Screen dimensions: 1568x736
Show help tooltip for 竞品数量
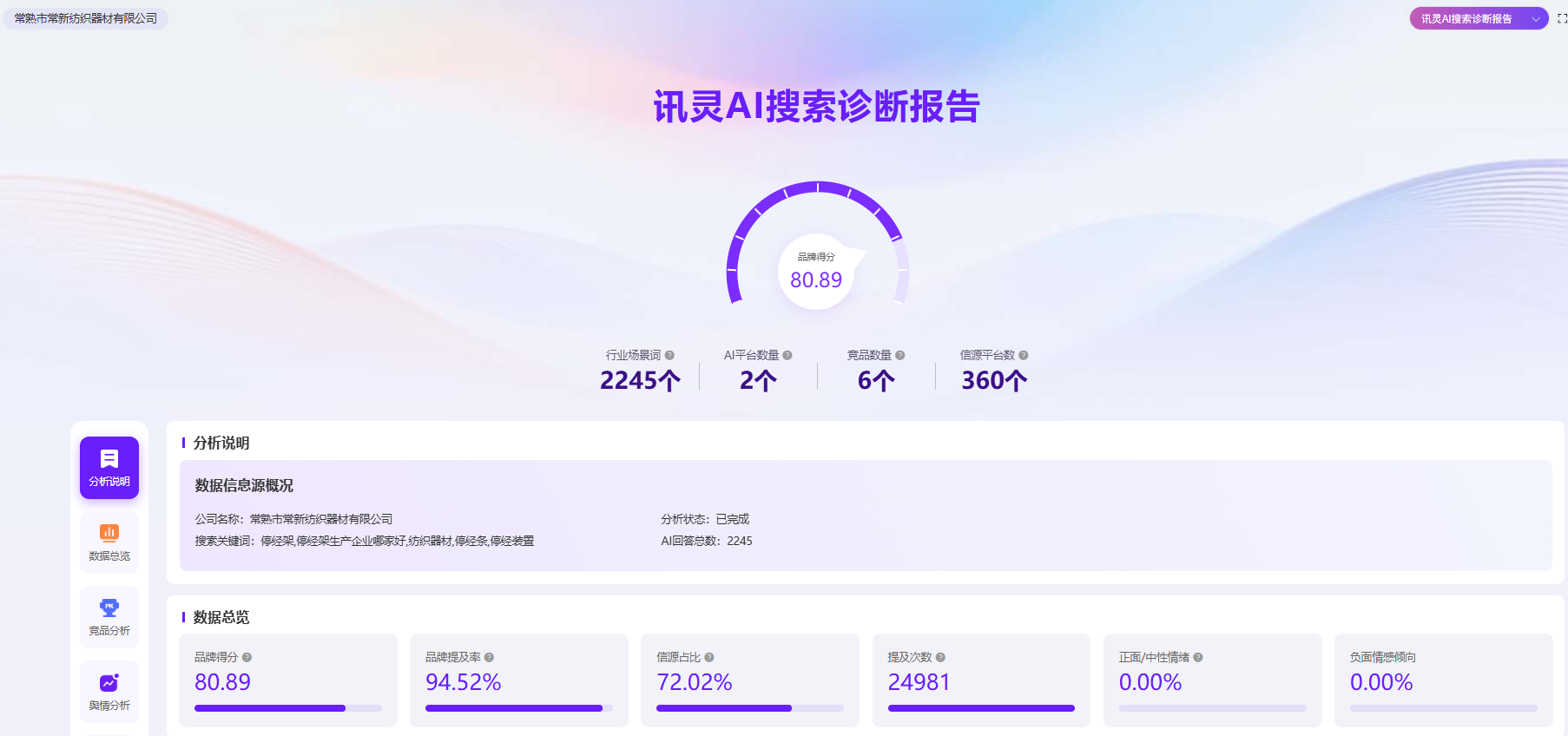(x=900, y=355)
